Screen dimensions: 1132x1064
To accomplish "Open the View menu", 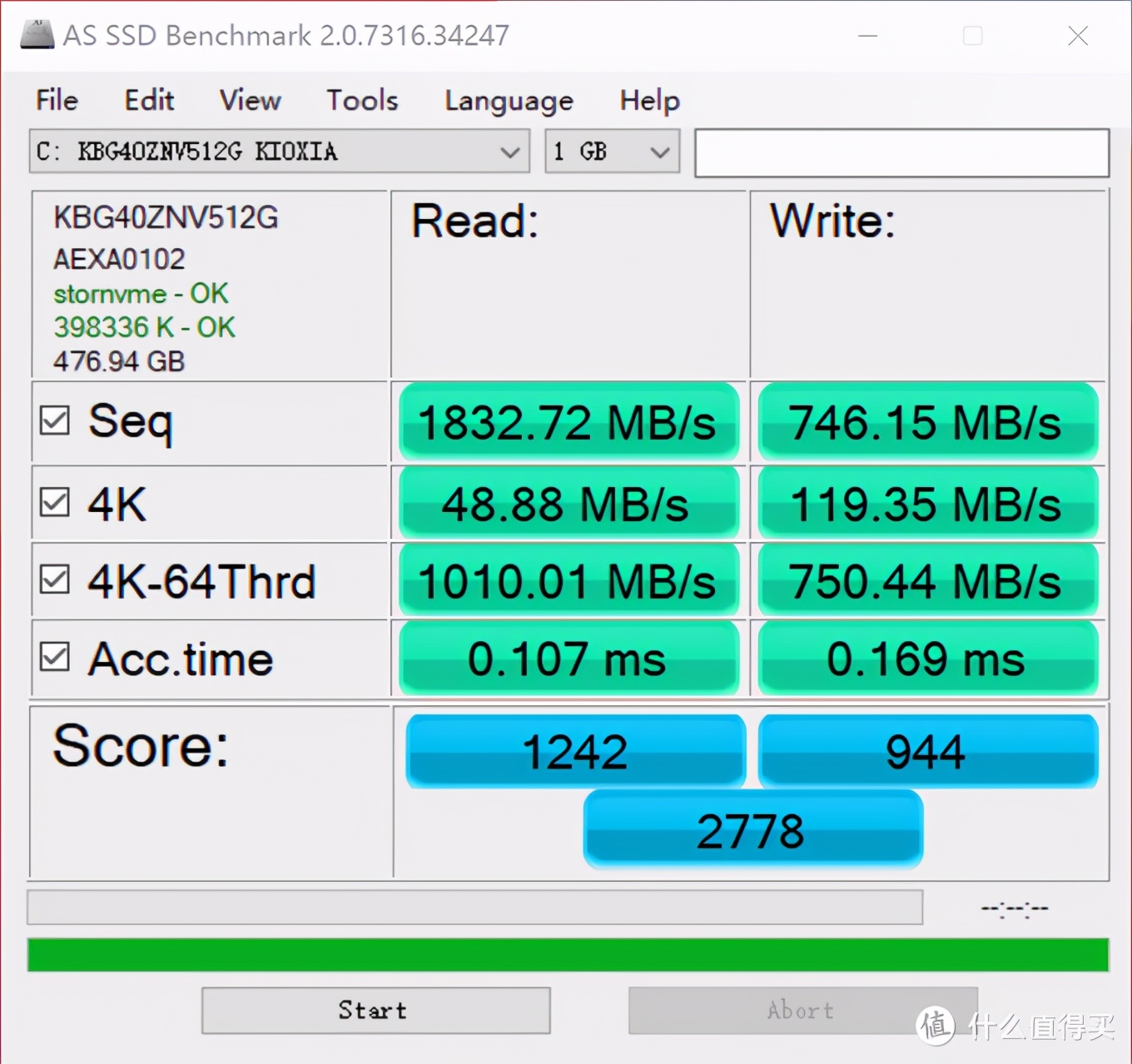I will click(x=249, y=100).
